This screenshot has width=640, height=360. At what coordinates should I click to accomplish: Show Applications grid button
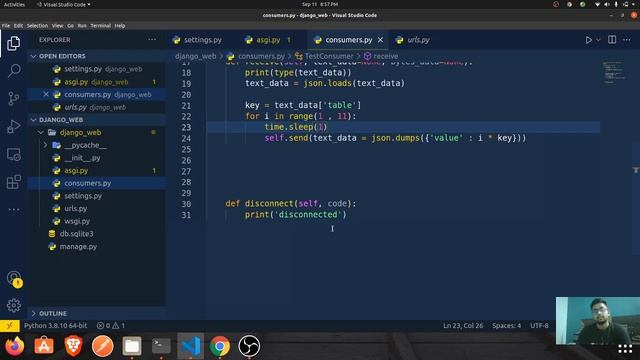(625, 349)
